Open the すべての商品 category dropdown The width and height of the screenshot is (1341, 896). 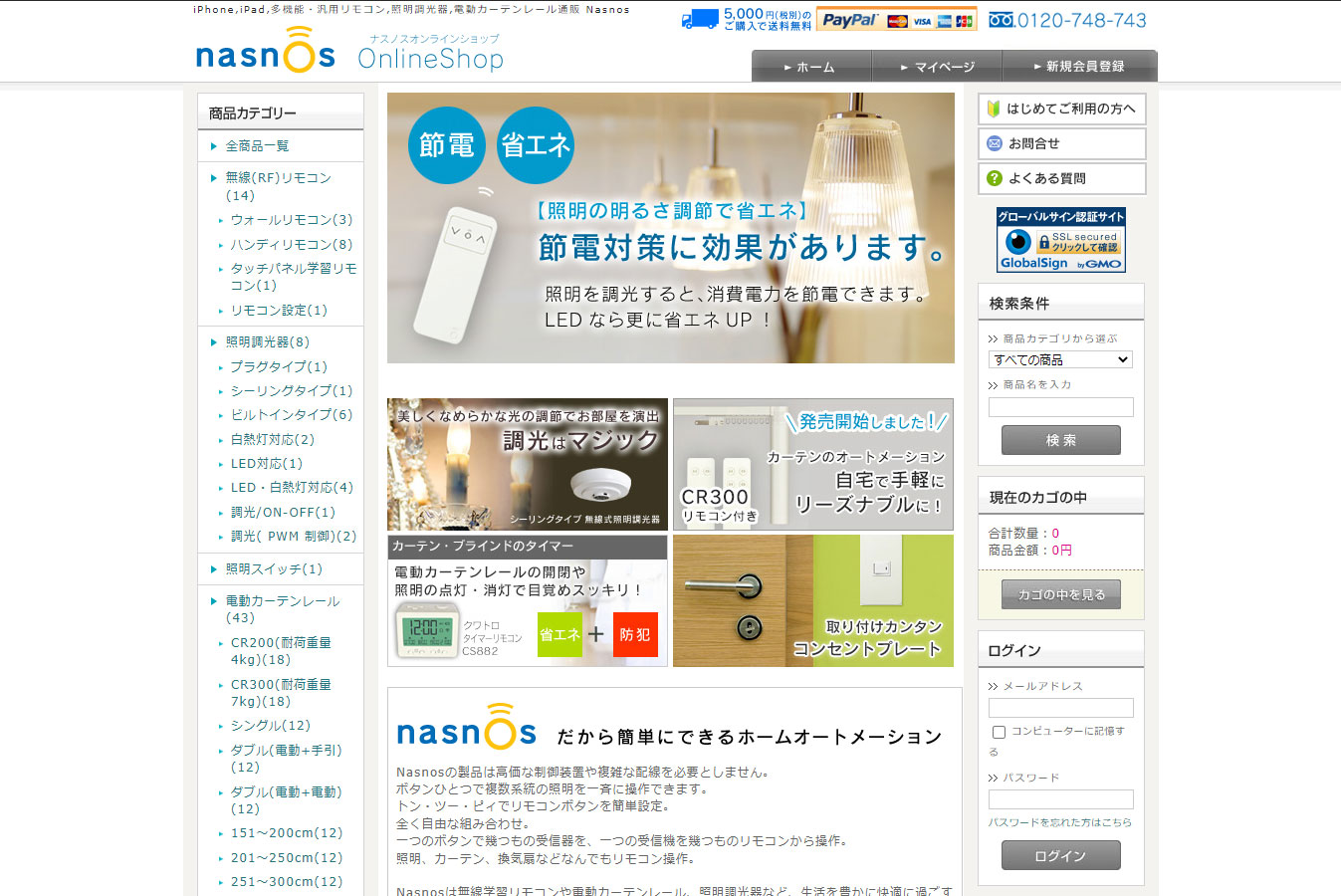[1060, 359]
